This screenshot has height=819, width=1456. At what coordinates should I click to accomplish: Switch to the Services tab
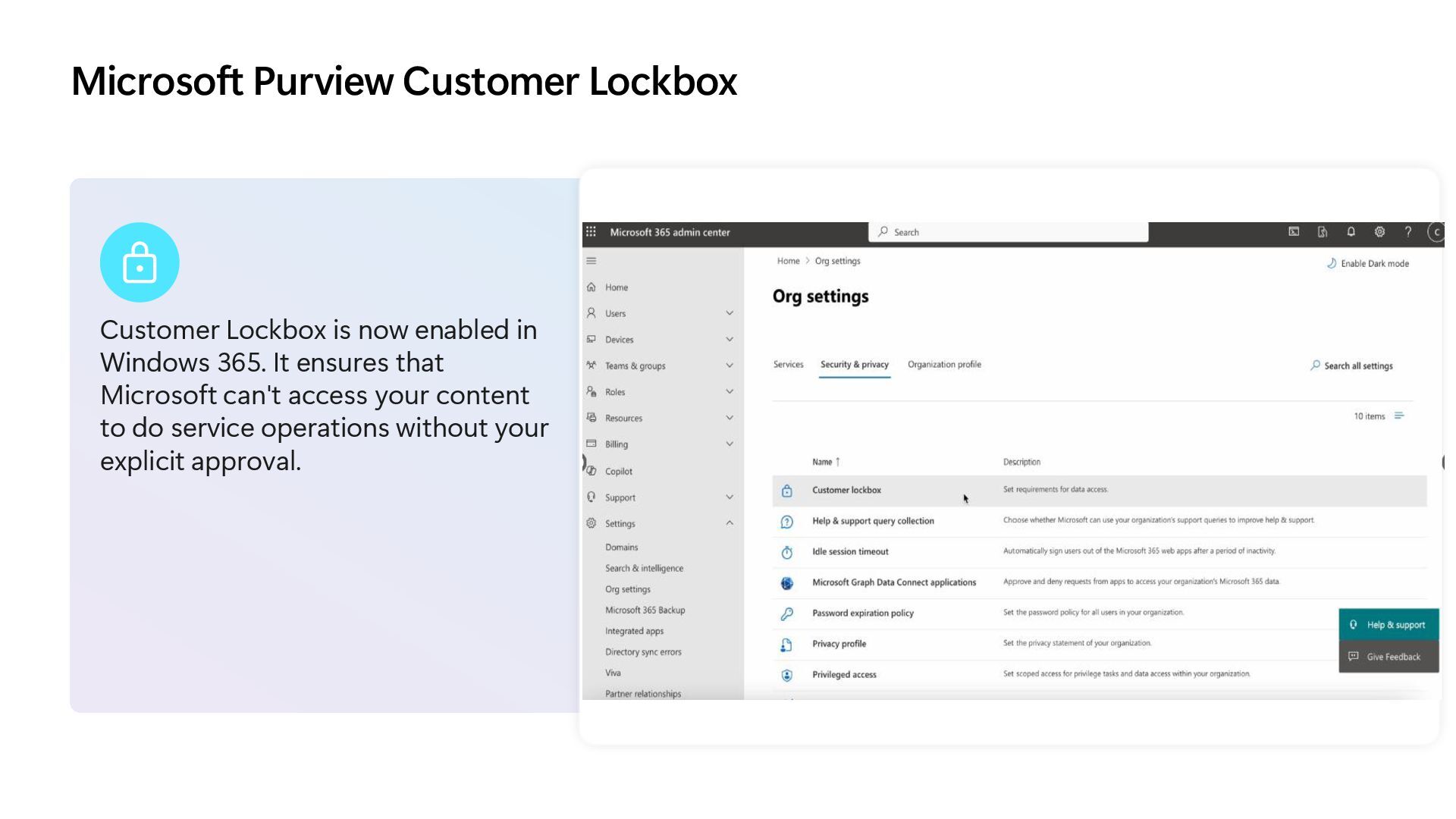(788, 365)
